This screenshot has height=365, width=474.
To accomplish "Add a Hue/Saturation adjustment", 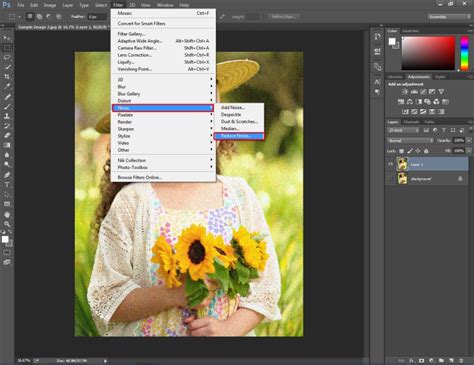I will click(401, 102).
